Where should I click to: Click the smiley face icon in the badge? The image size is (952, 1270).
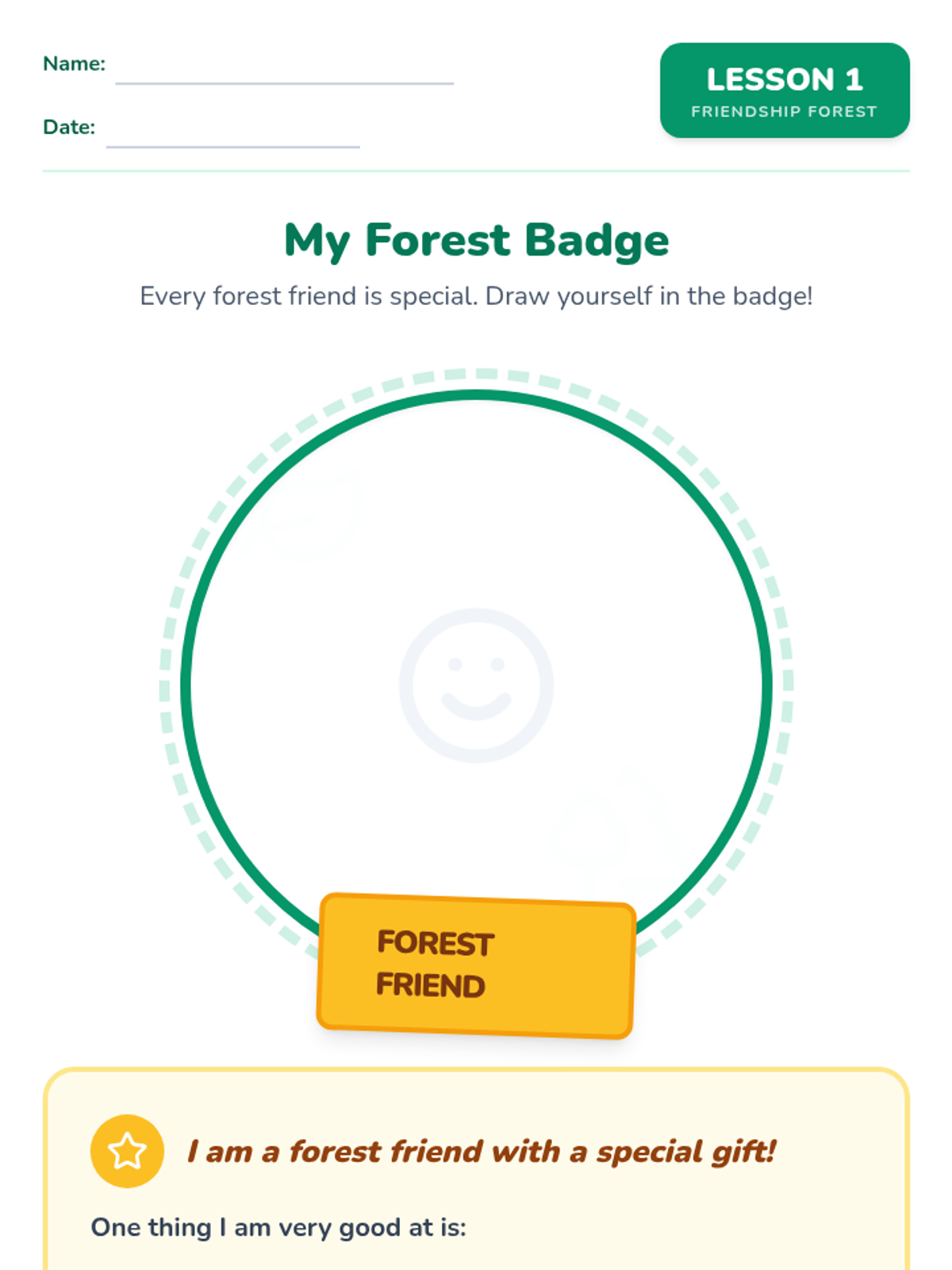476,685
